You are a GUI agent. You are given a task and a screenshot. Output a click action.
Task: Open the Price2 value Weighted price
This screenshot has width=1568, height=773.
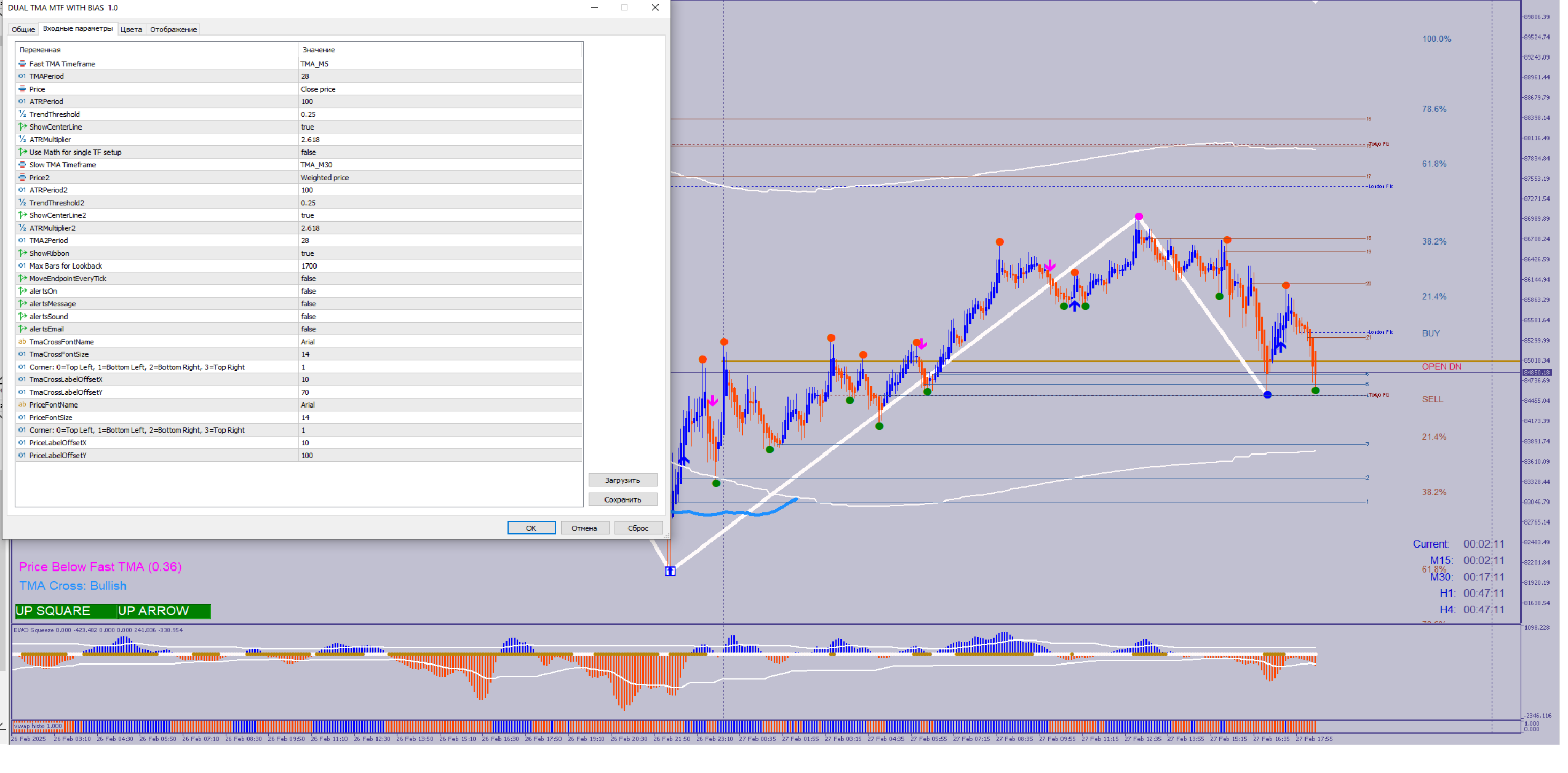[x=324, y=178]
